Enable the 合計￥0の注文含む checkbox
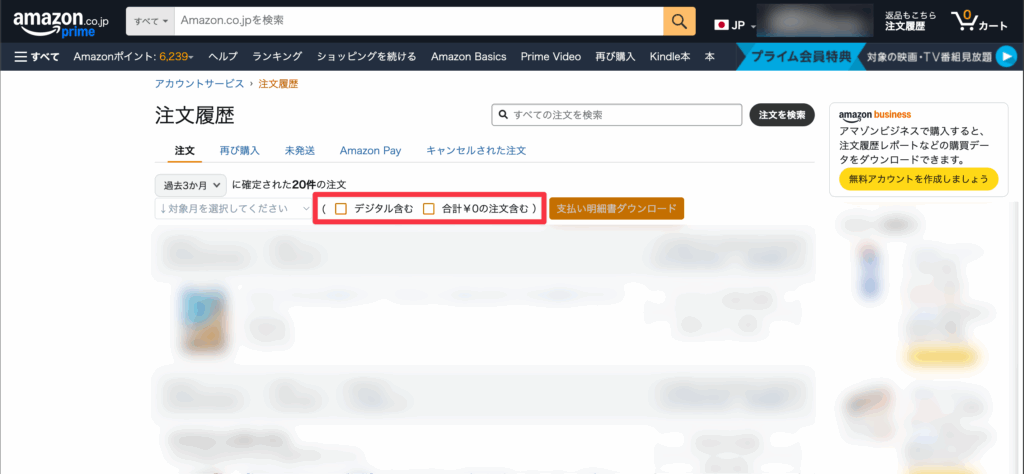Screen dimensions: 1024x474 (428, 209)
